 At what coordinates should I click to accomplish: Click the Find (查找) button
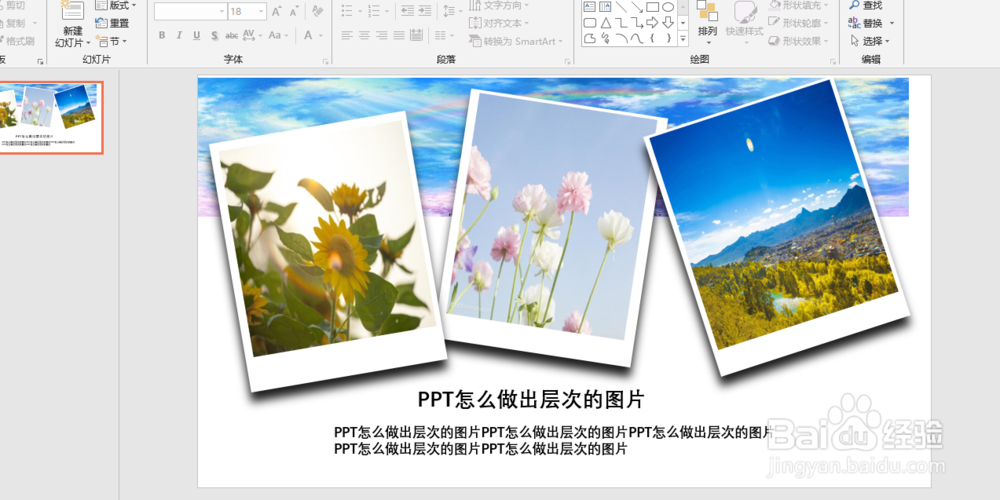(x=866, y=5)
